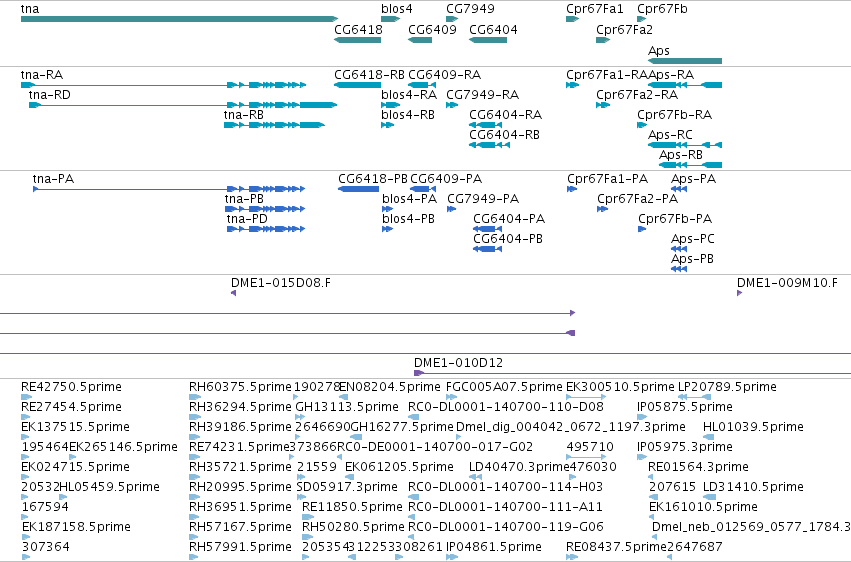Click the CG6404 gene arrow glyph
Screen dimensions: 851x562
[488, 40]
